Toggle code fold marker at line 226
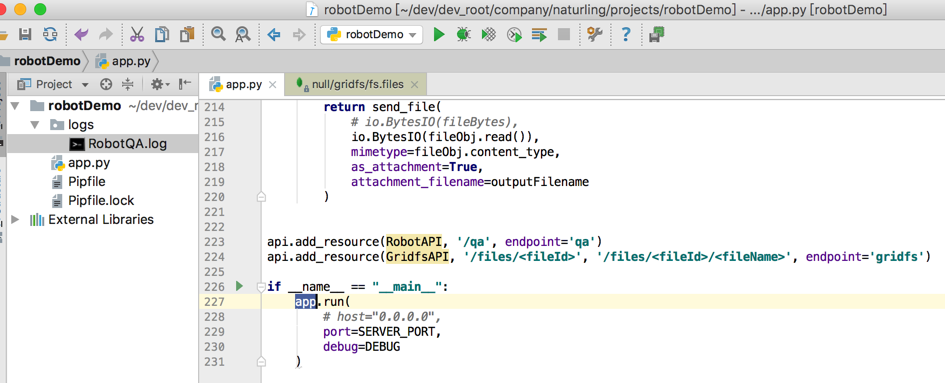 point(261,286)
